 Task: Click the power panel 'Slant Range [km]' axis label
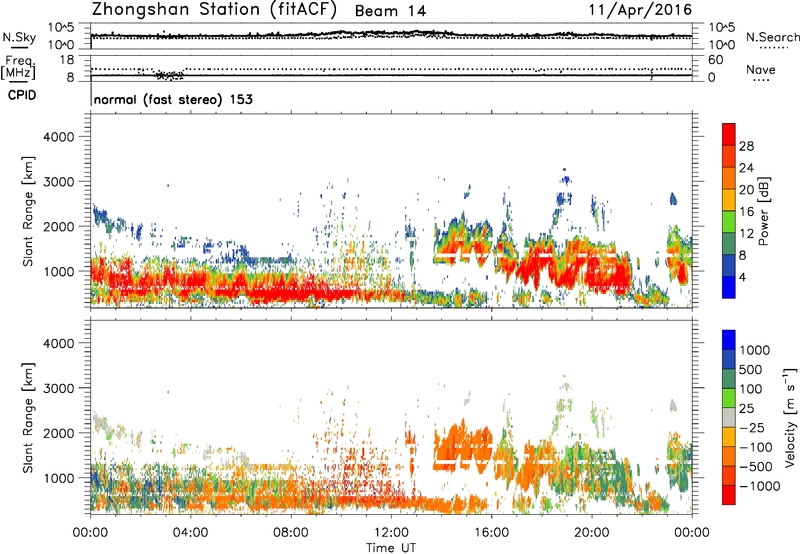tap(28, 211)
